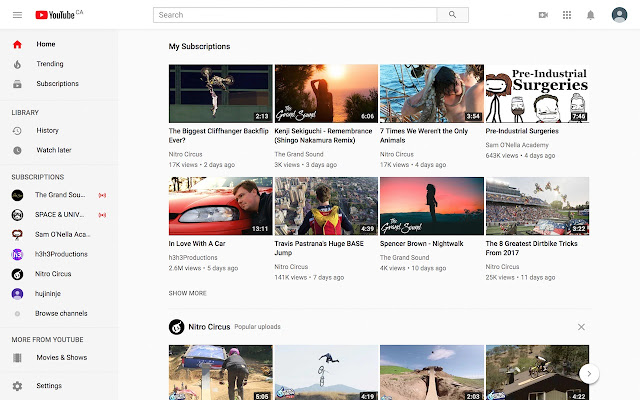Click the Browse channels plus icon

[17, 313]
